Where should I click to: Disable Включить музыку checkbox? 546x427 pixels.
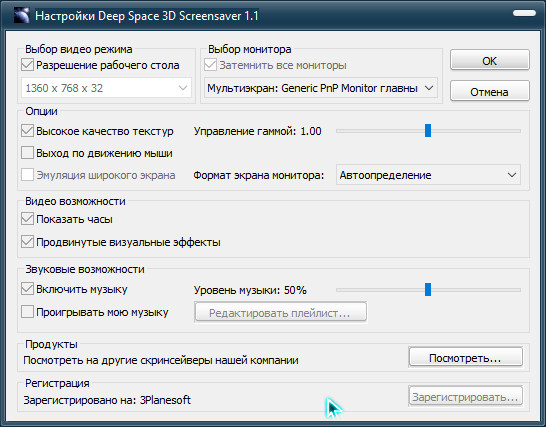[x=27, y=289]
